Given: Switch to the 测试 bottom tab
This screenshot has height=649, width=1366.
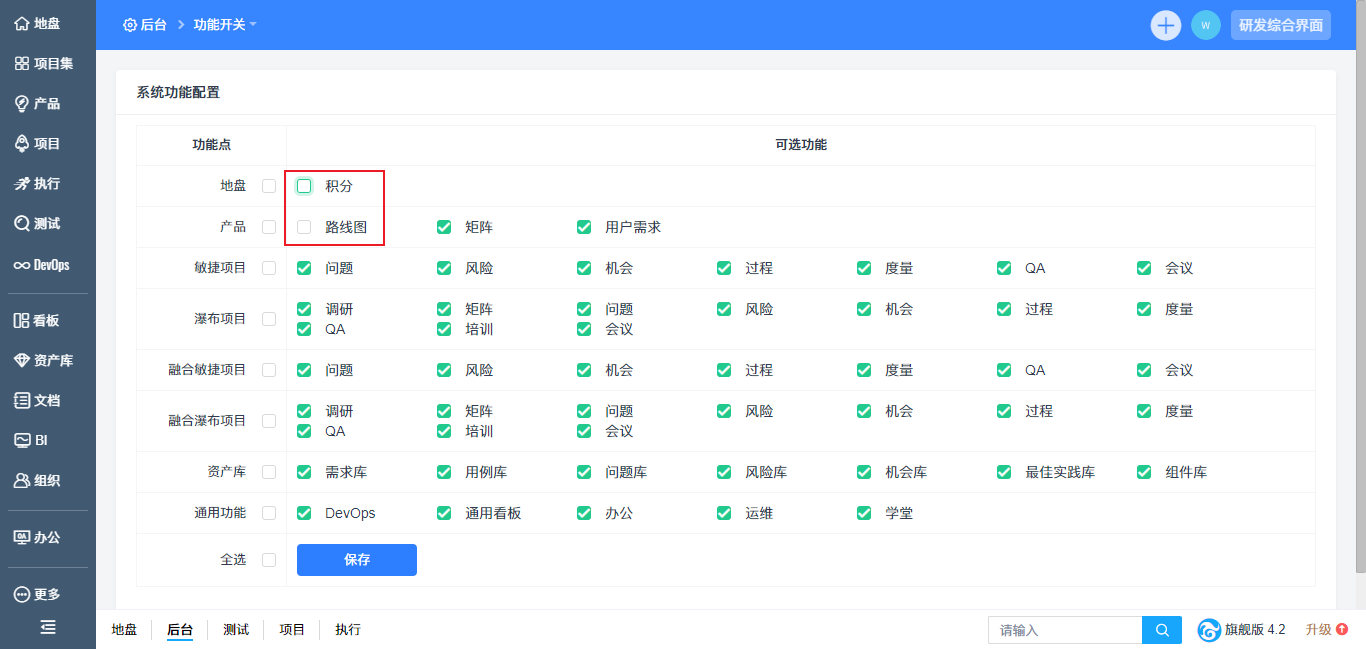Looking at the screenshot, I should [x=236, y=630].
